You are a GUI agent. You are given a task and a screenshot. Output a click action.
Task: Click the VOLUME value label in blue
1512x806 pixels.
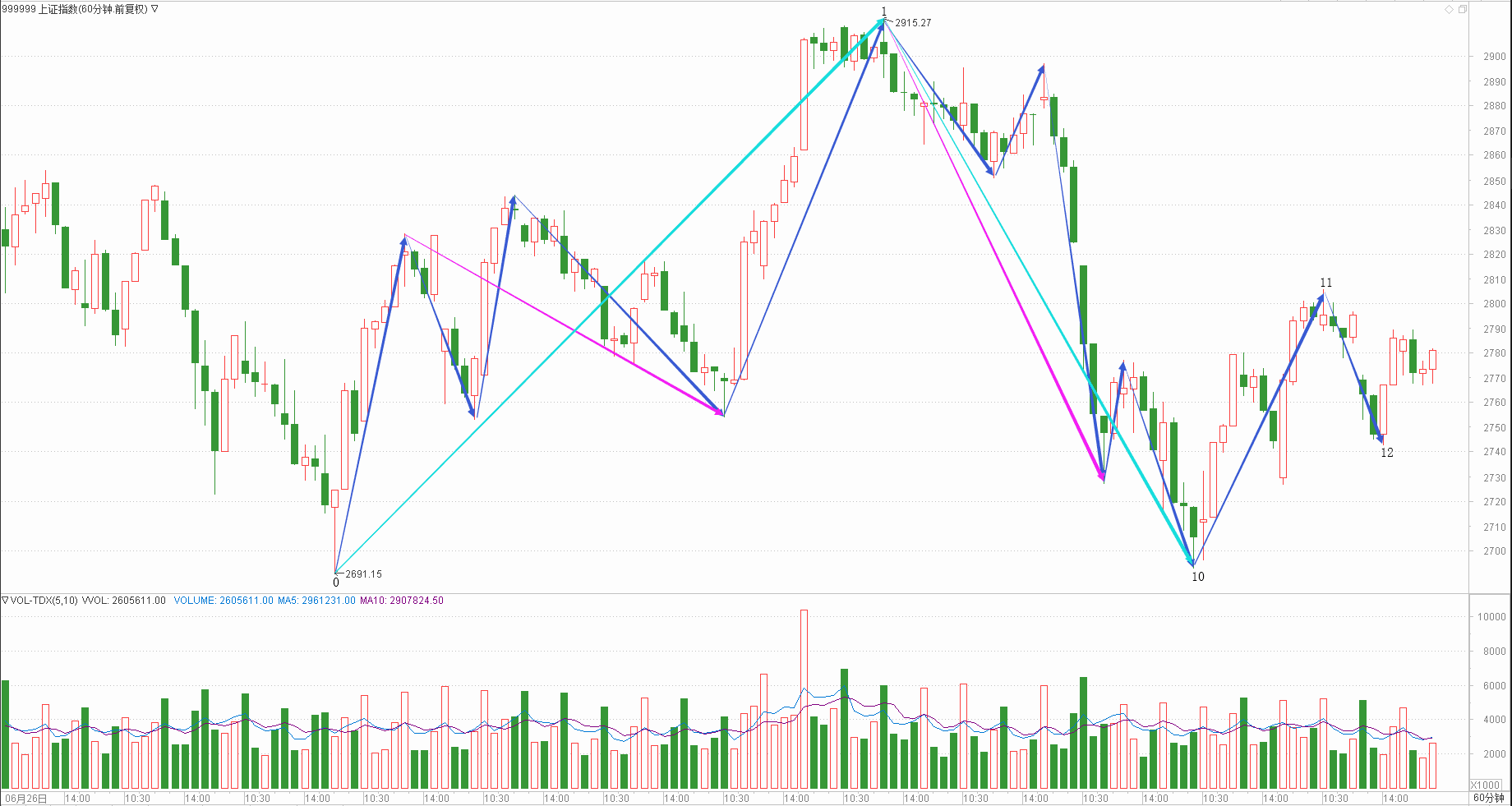pos(224,601)
